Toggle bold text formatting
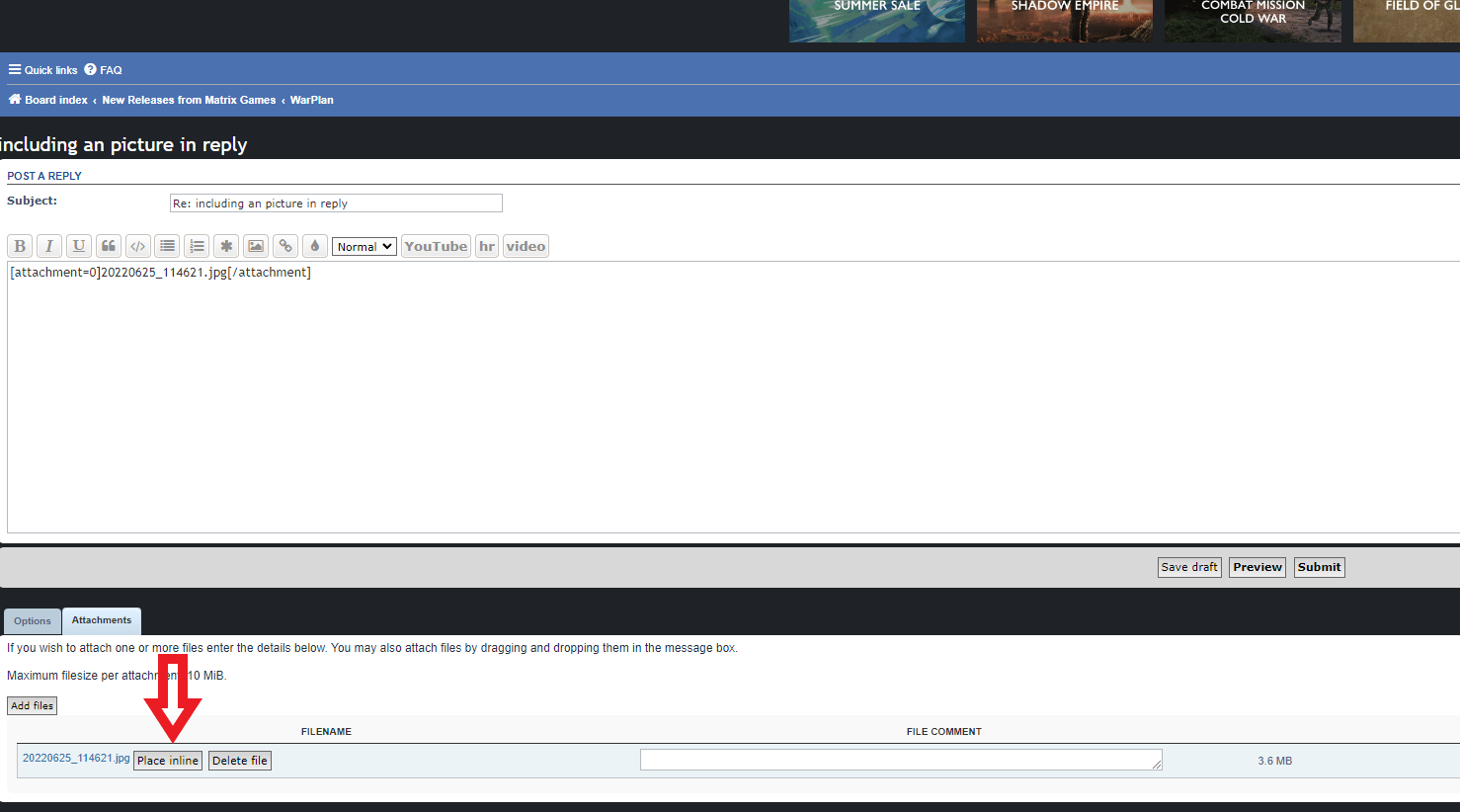Image resolution: width=1460 pixels, height=812 pixels. click(20, 246)
